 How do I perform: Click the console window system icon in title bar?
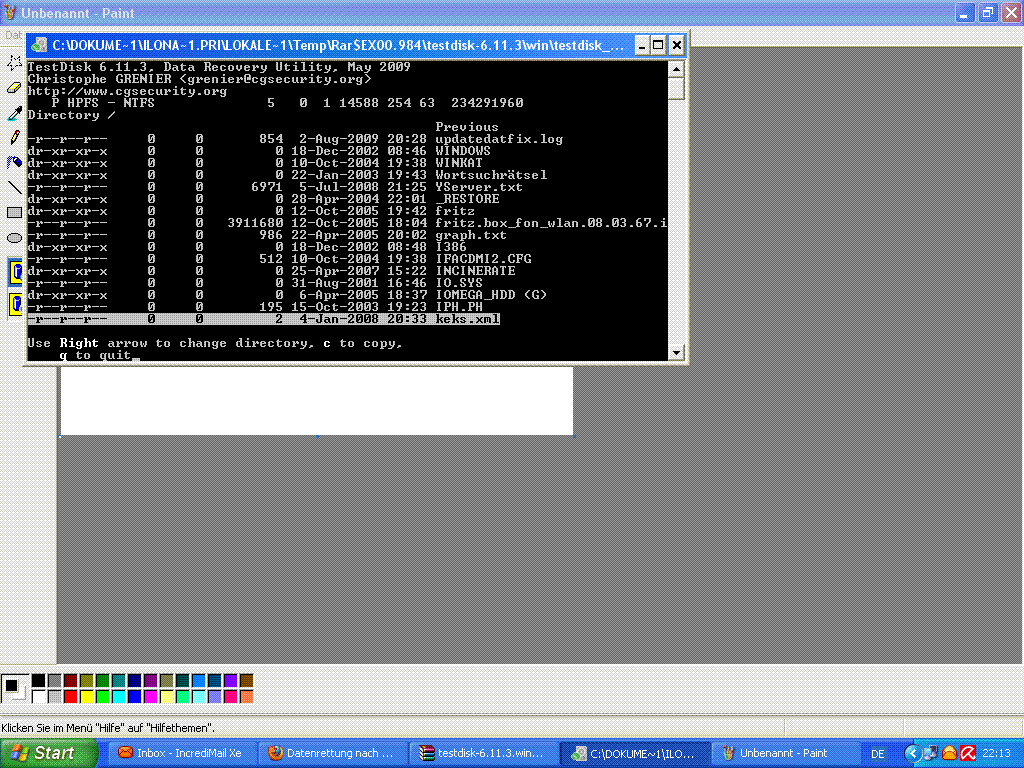pyautogui.click(x=40, y=45)
